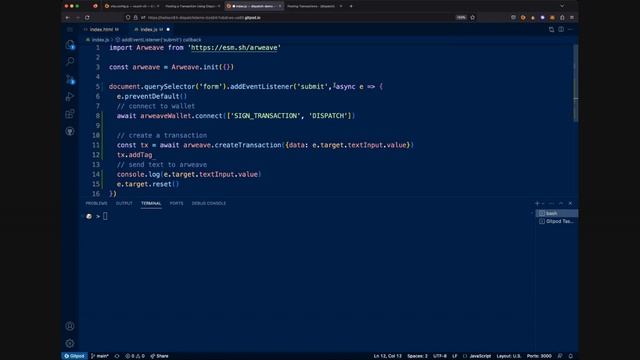Open the browser application menu

click(x=572, y=18)
